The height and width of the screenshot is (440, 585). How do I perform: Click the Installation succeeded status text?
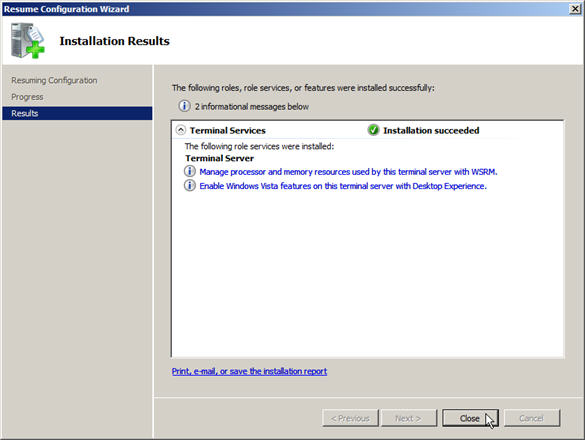click(x=431, y=130)
